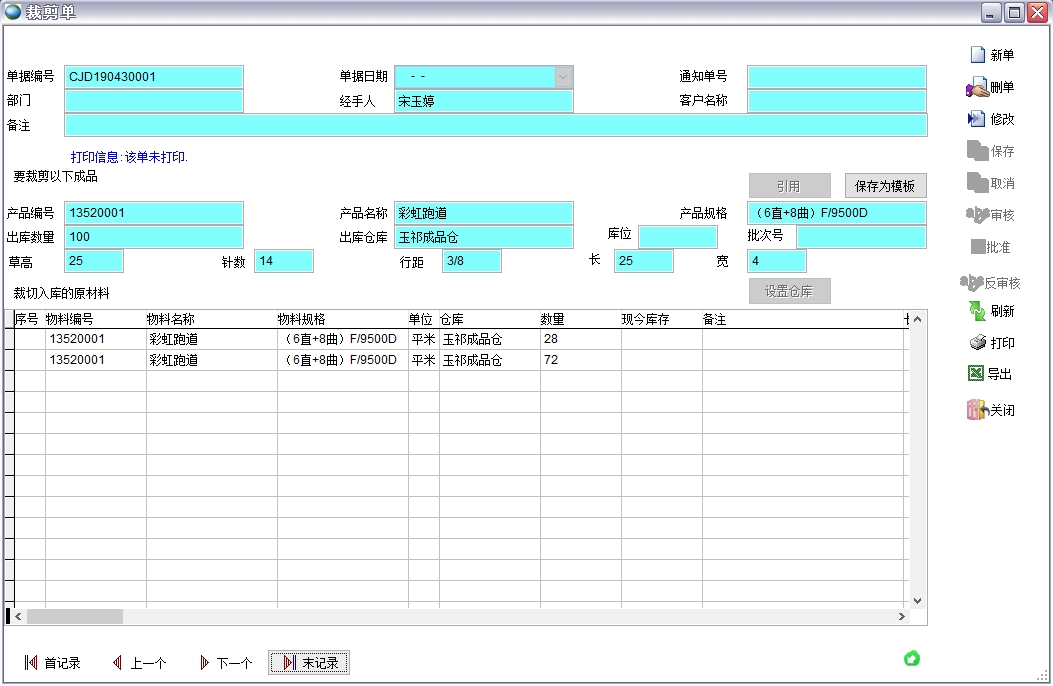Go to next record with 下一个
The height and width of the screenshot is (686, 1053).
(204, 663)
